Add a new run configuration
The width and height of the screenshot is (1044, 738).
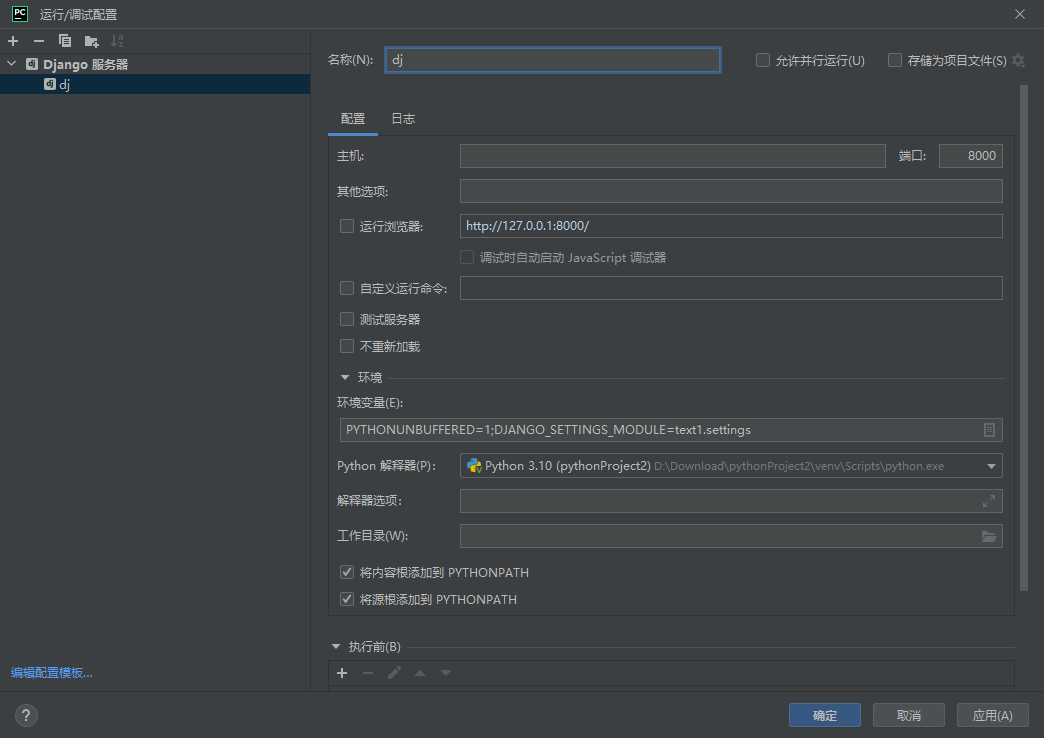pyautogui.click(x=13, y=41)
